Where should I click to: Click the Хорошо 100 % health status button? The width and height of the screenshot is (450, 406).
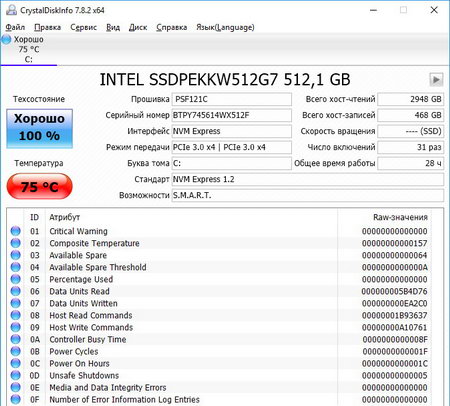(39, 128)
